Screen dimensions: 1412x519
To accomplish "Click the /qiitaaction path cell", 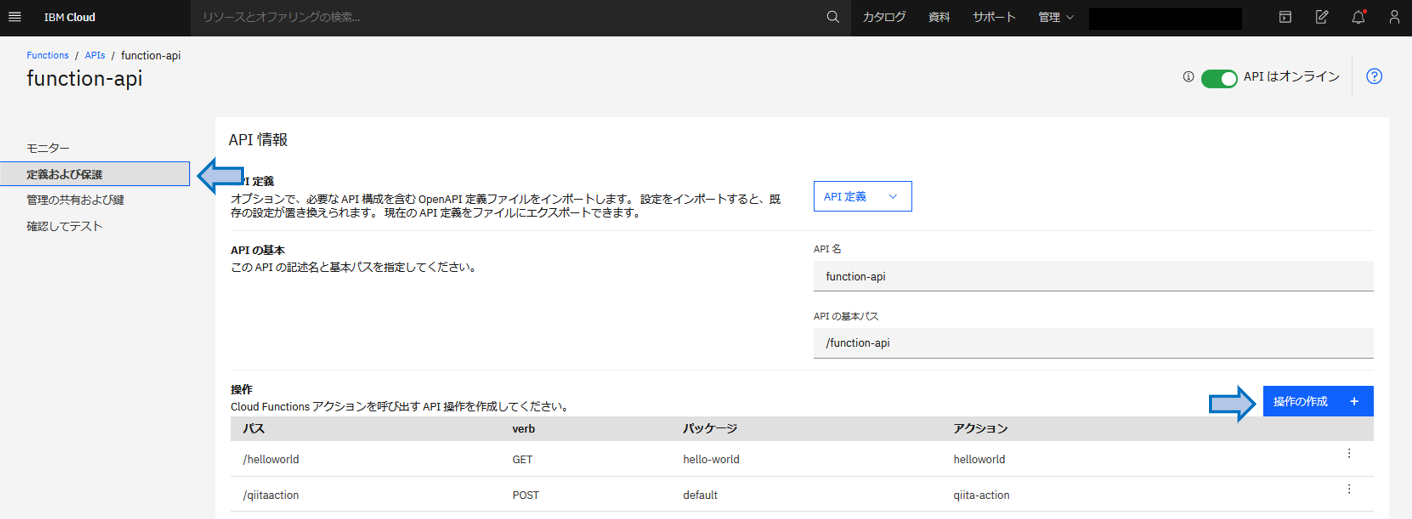I will pyautogui.click(x=271, y=495).
